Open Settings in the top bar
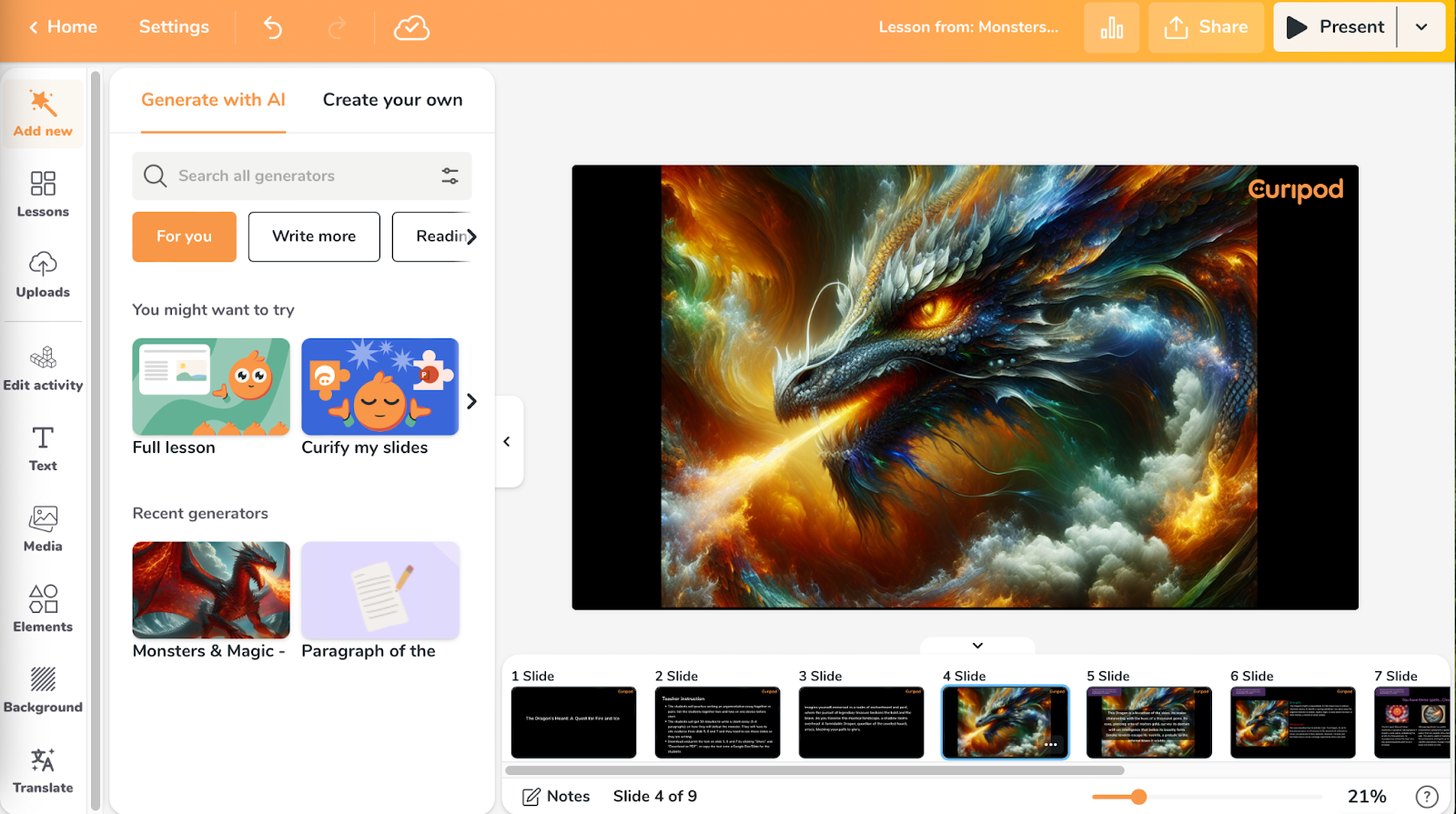The image size is (1456, 814). pos(174,27)
